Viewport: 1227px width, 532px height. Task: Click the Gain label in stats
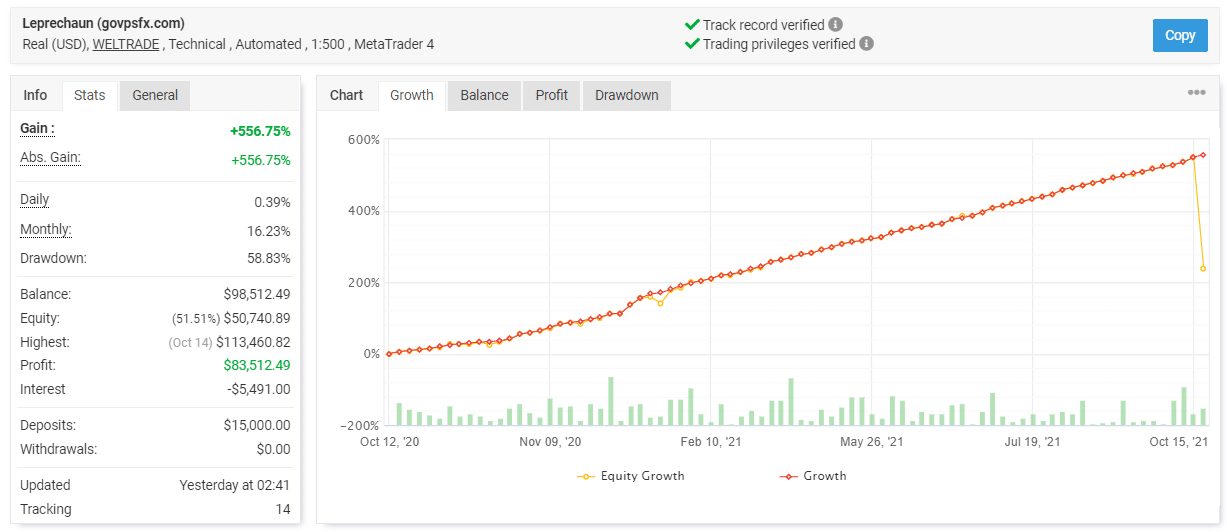click(37, 128)
